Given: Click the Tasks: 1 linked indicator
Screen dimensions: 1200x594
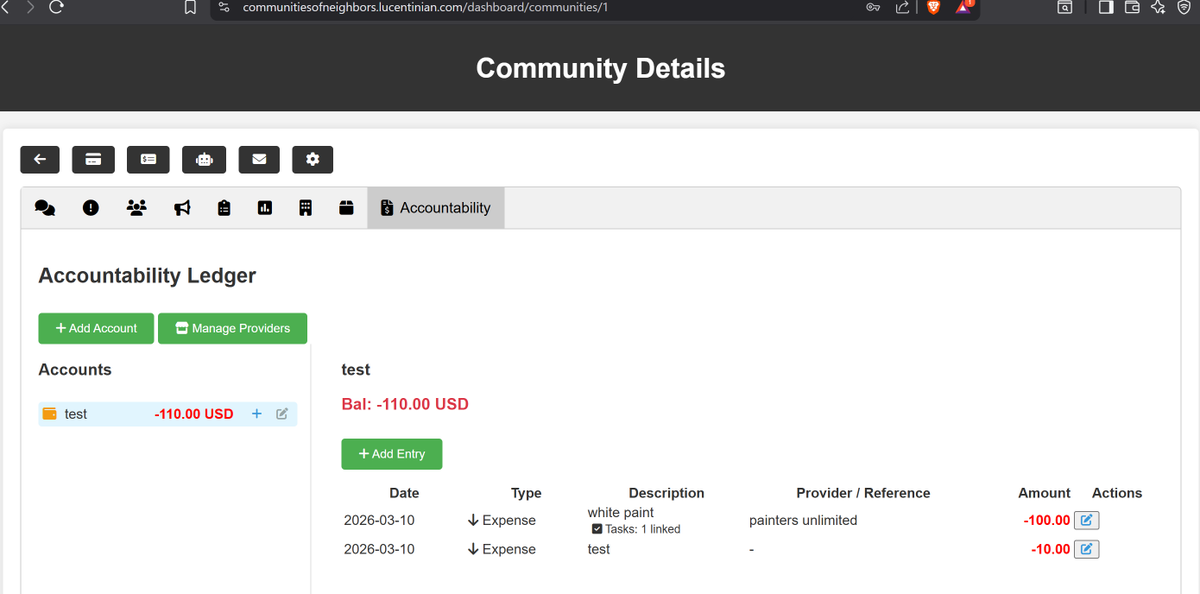Looking at the screenshot, I should point(636,529).
